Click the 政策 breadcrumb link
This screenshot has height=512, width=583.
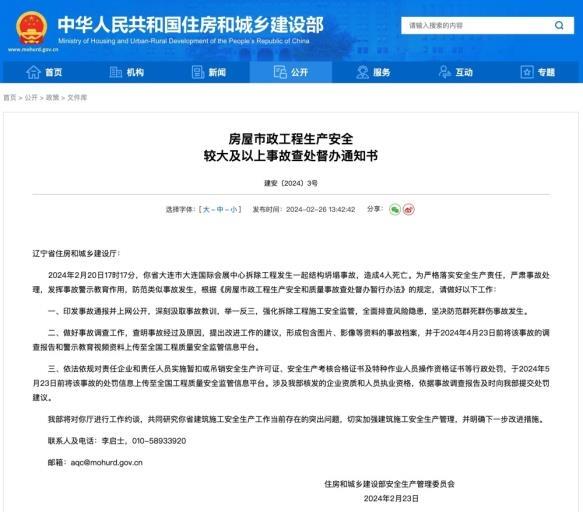coord(52,97)
